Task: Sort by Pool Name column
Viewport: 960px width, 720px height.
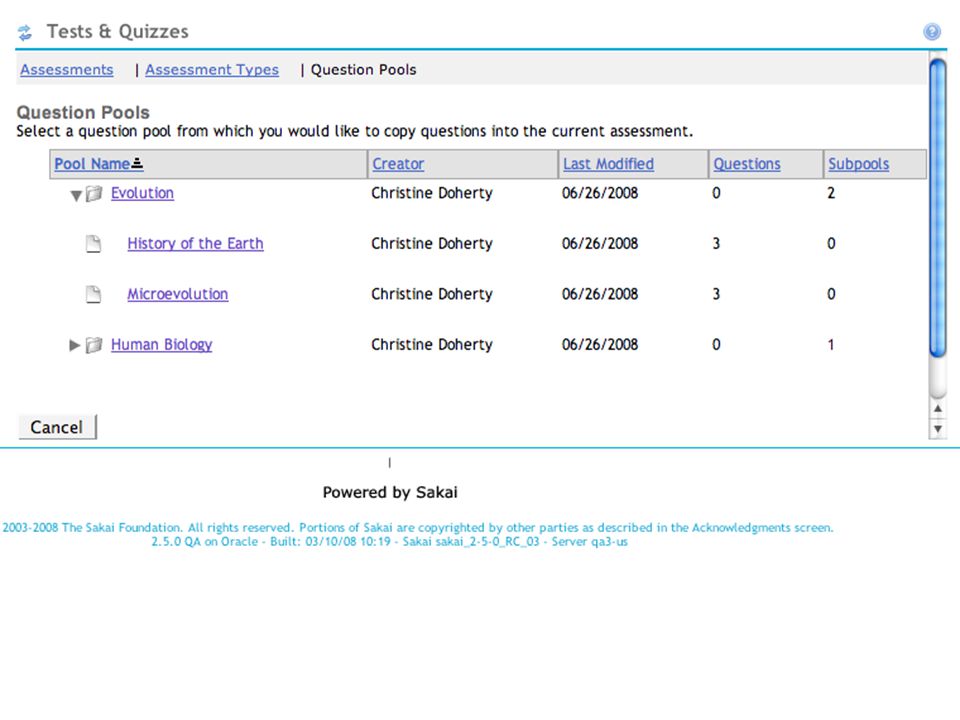Action: [x=92, y=164]
